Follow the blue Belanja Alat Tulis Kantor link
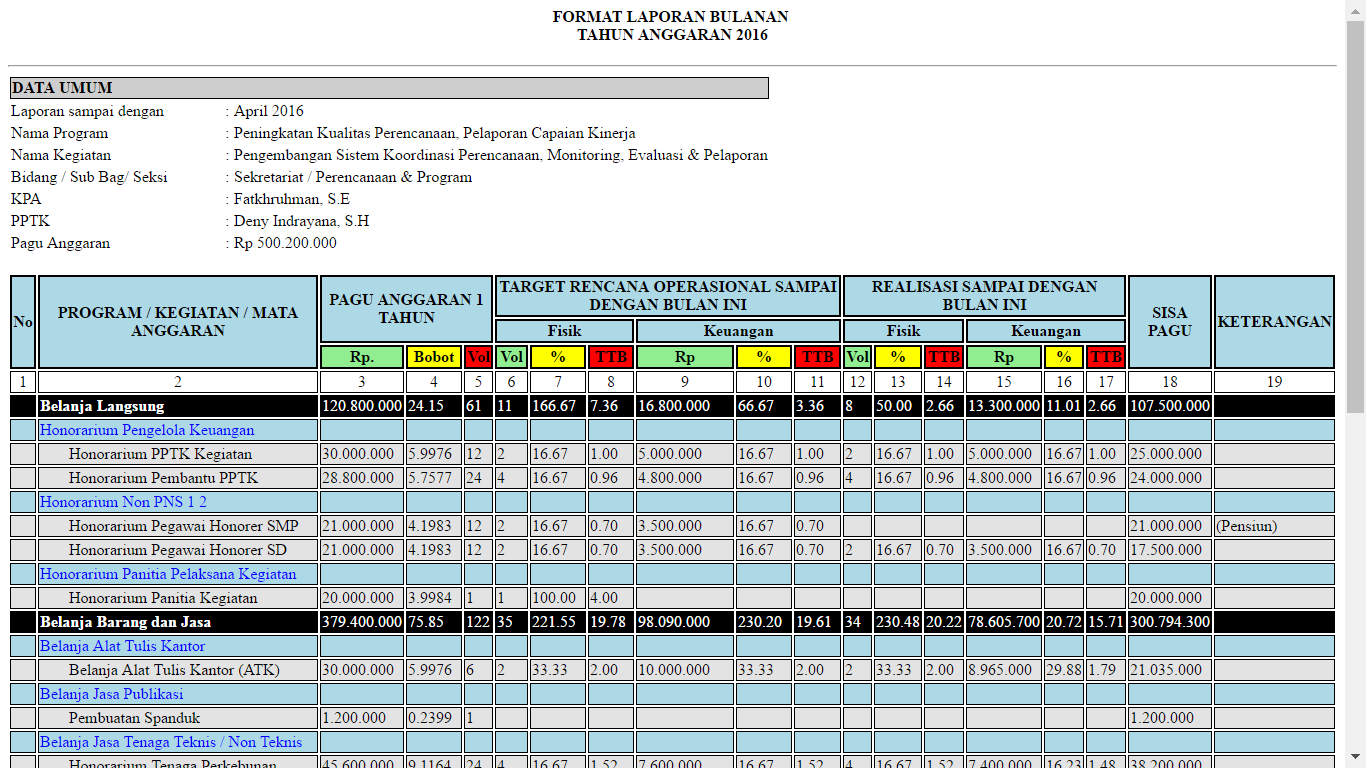Viewport: 1366px width, 768px height. [x=122, y=646]
